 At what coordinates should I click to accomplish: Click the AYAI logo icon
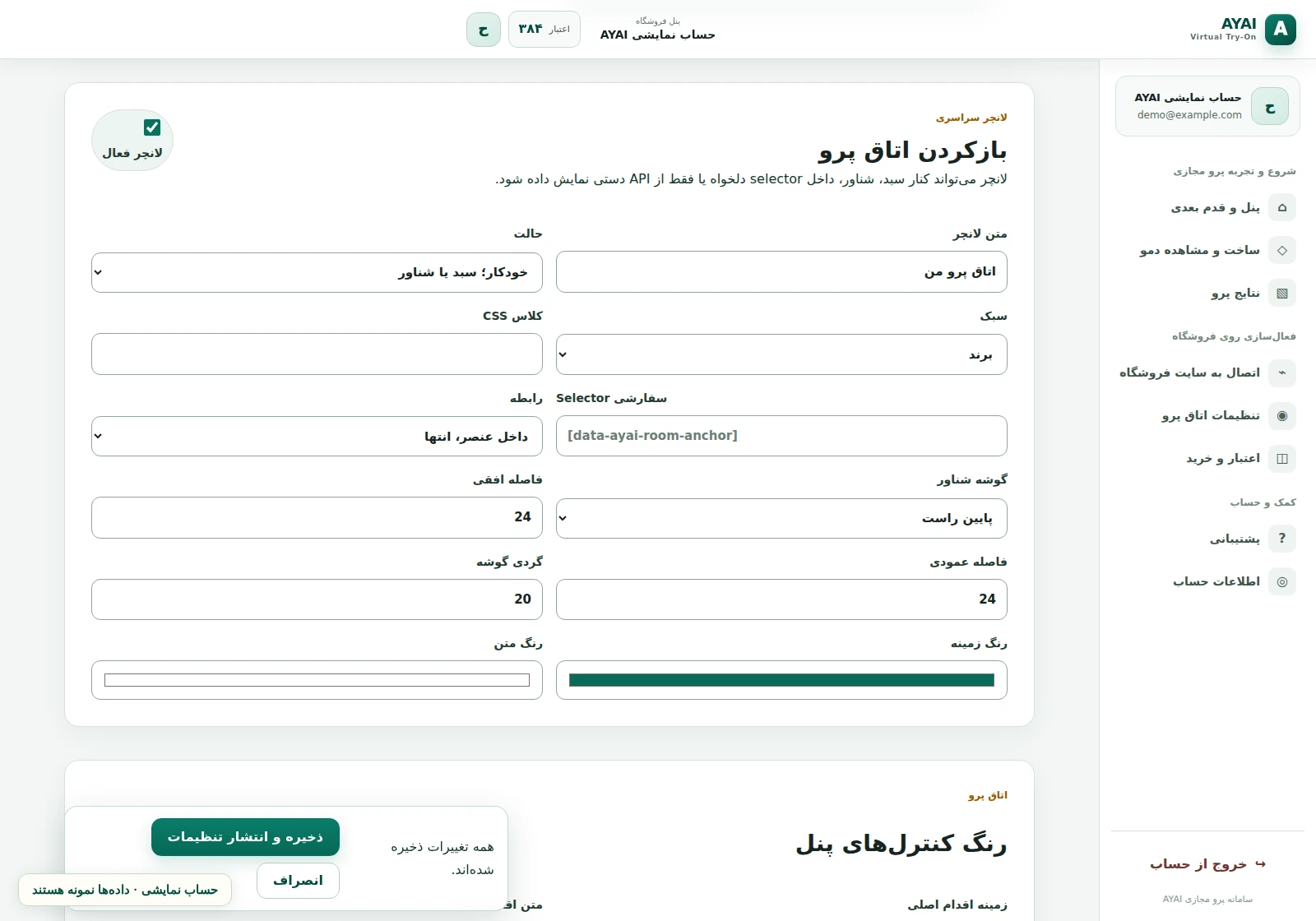pyautogui.click(x=1280, y=30)
